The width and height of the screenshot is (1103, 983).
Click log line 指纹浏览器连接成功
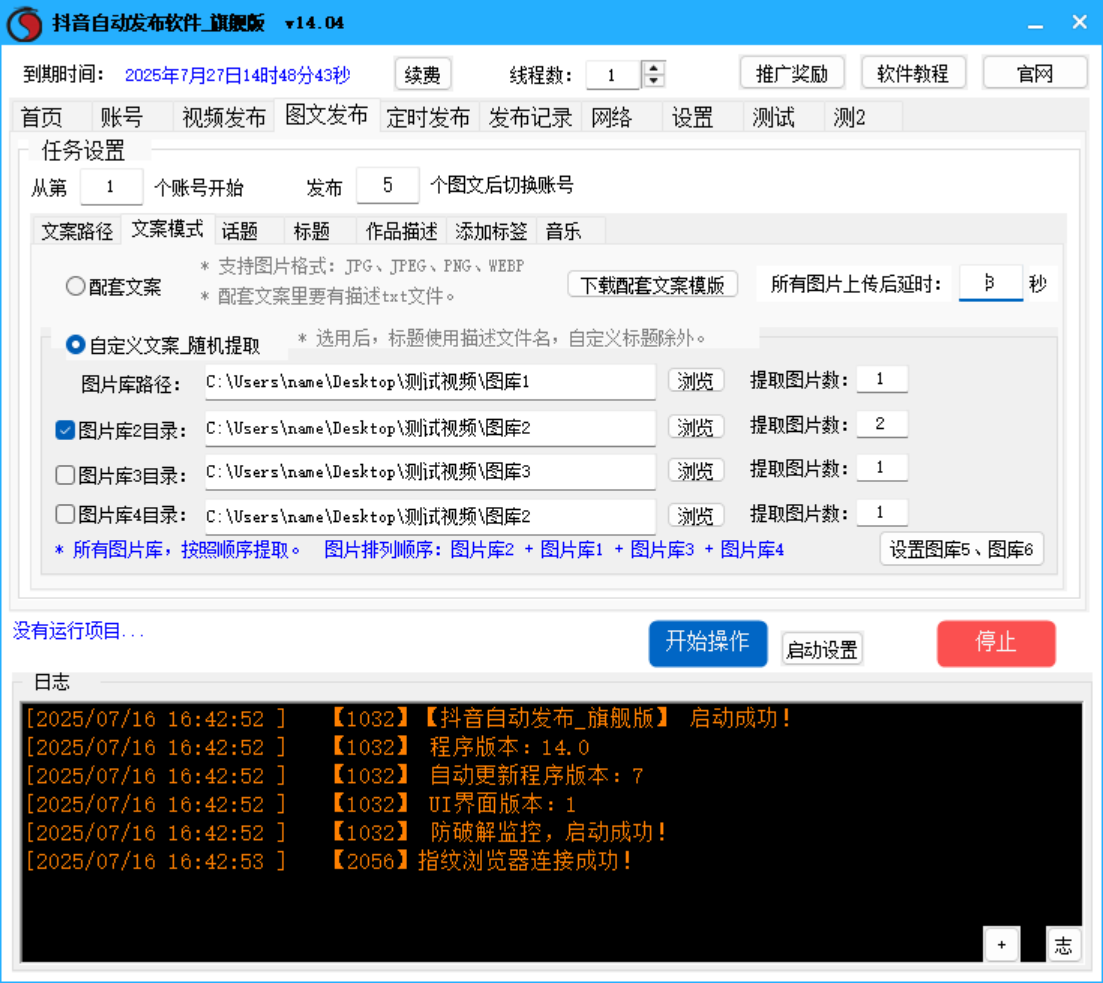328,861
